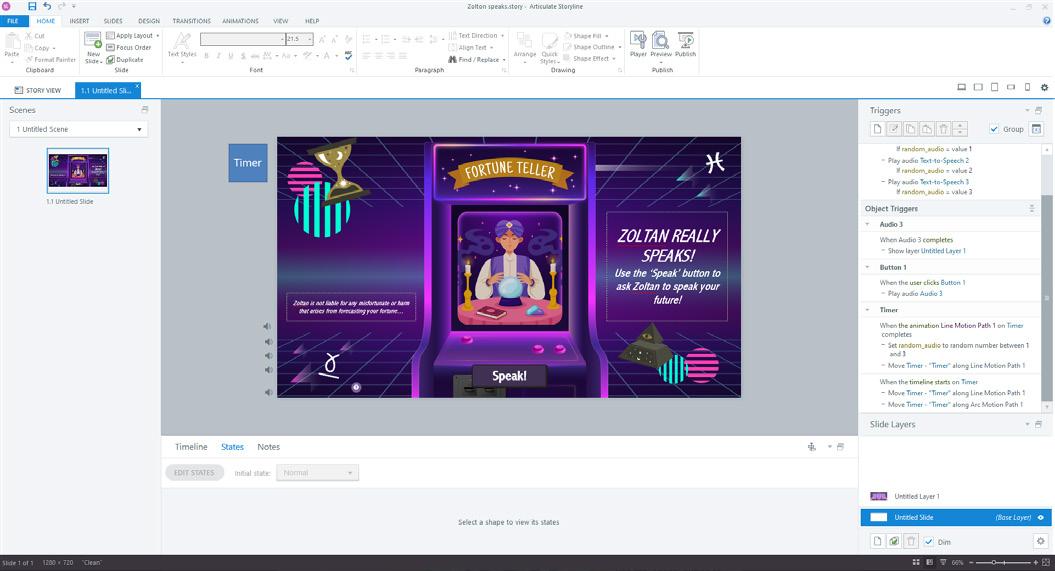This screenshot has height=571, width=1055.
Task: Undo the last action
Action: tap(47, 6)
